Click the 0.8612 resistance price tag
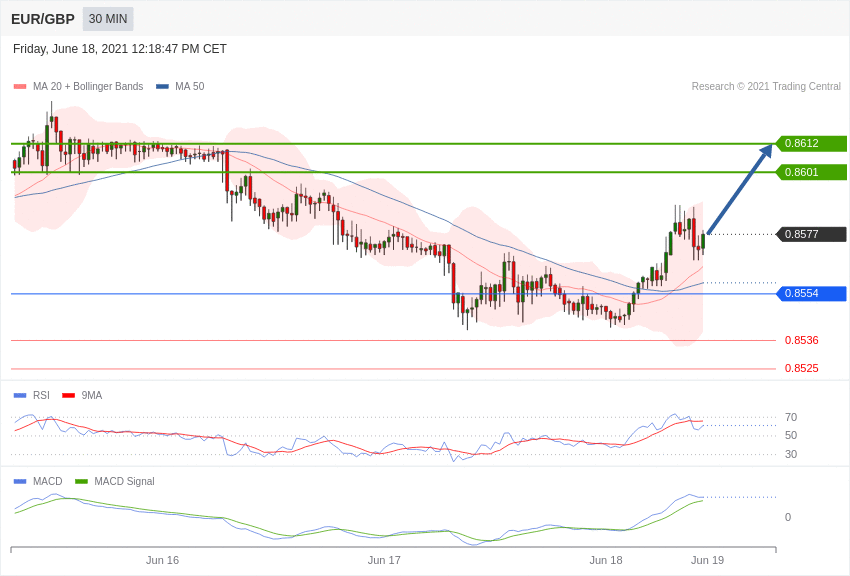Viewport: 850px width, 576px height. click(x=812, y=144)
